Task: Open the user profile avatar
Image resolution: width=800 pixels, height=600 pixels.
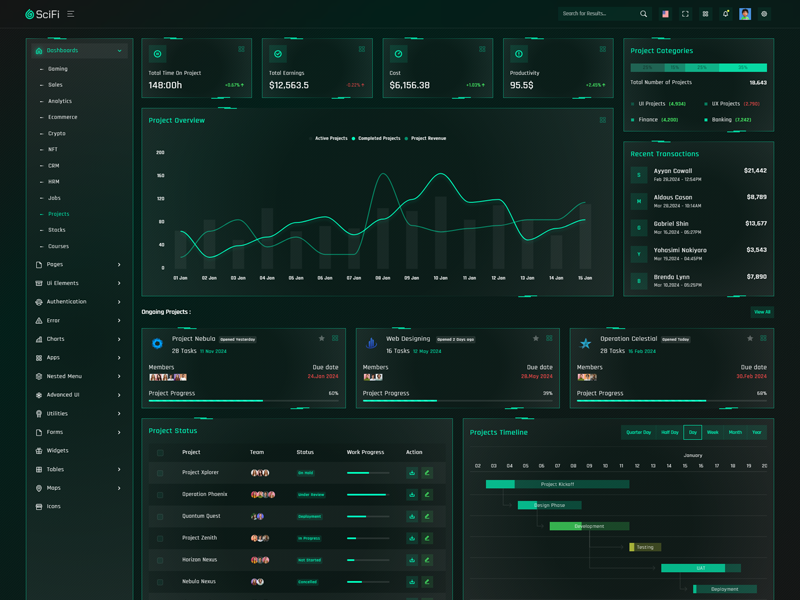Action: [745, 14]
